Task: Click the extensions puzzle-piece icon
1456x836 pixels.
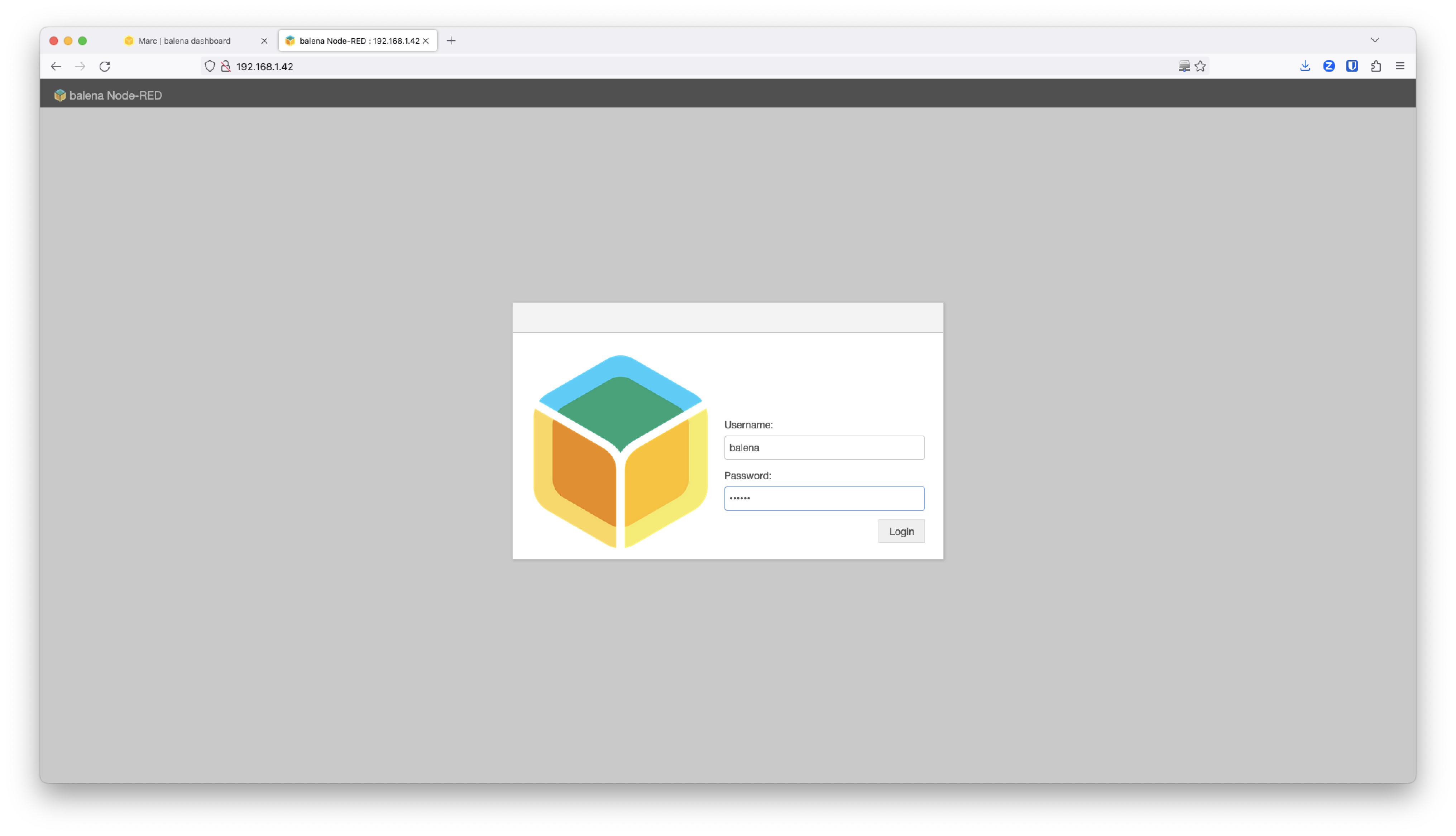Action: click(1376, 66)
